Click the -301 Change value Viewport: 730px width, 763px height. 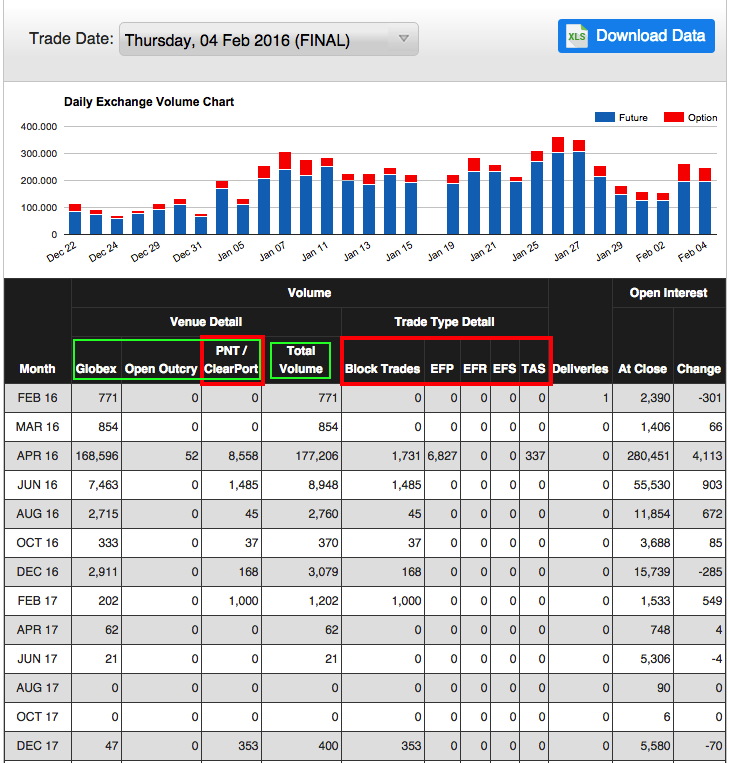pyautogui.click(x=710, y=398)
